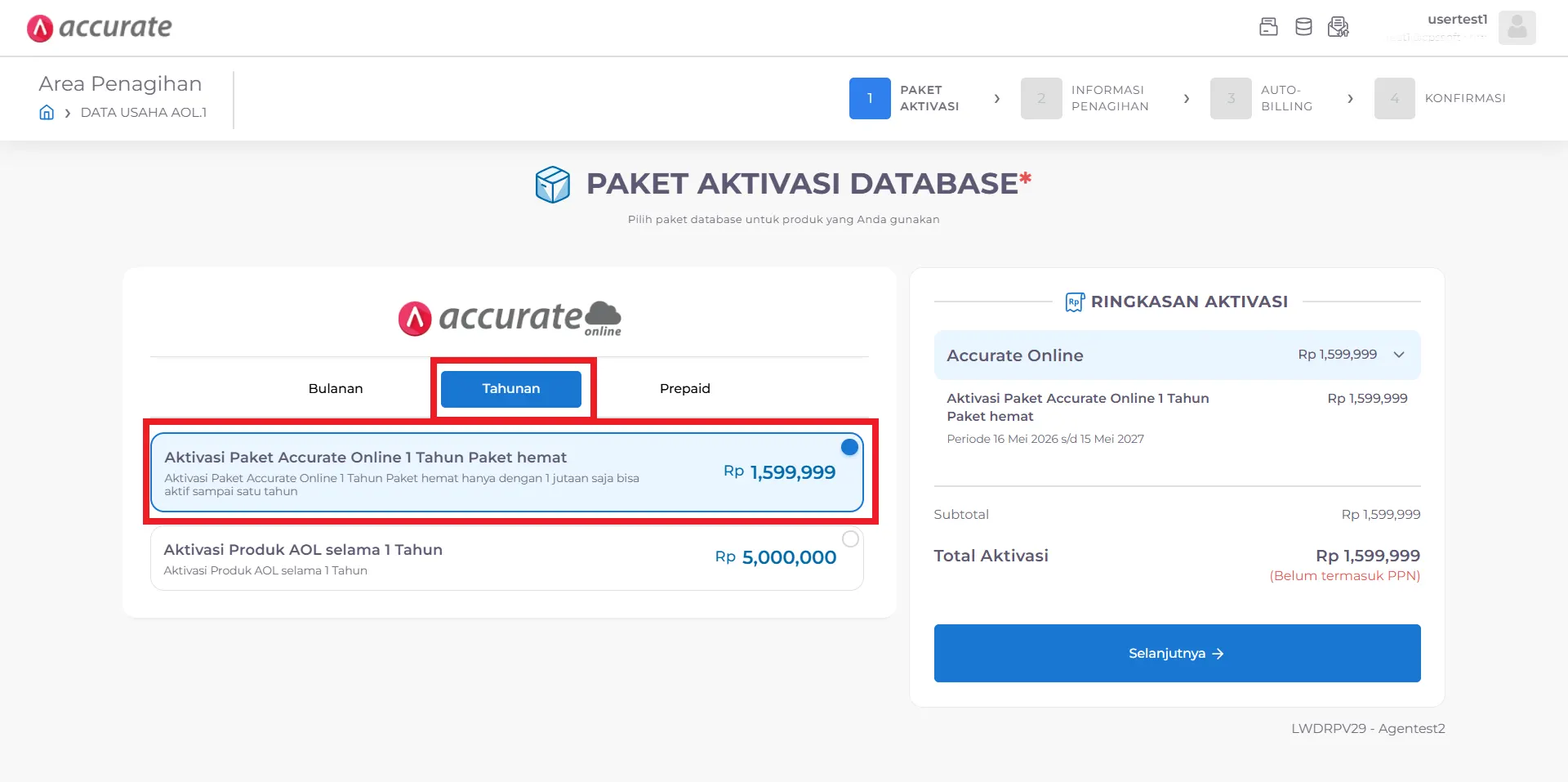Select the Paket hemat 1 Tahun radio button
Viewport: 1568px width, 782px height.
(x=849, y=447)
